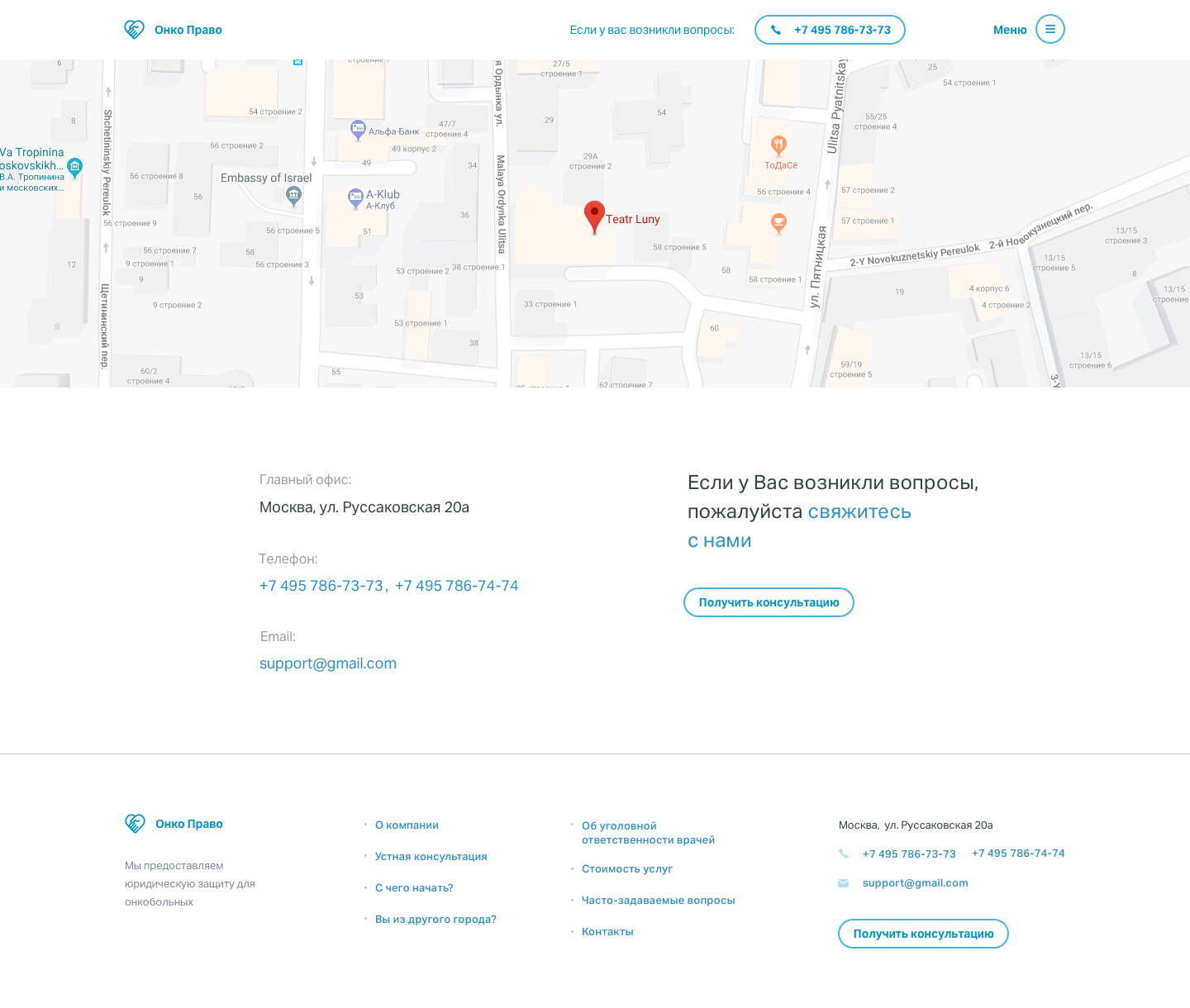Click the footer support@gmail.com link
Image resolution: width=1190 pixels, height=1008 pixels.
(916, 883)
